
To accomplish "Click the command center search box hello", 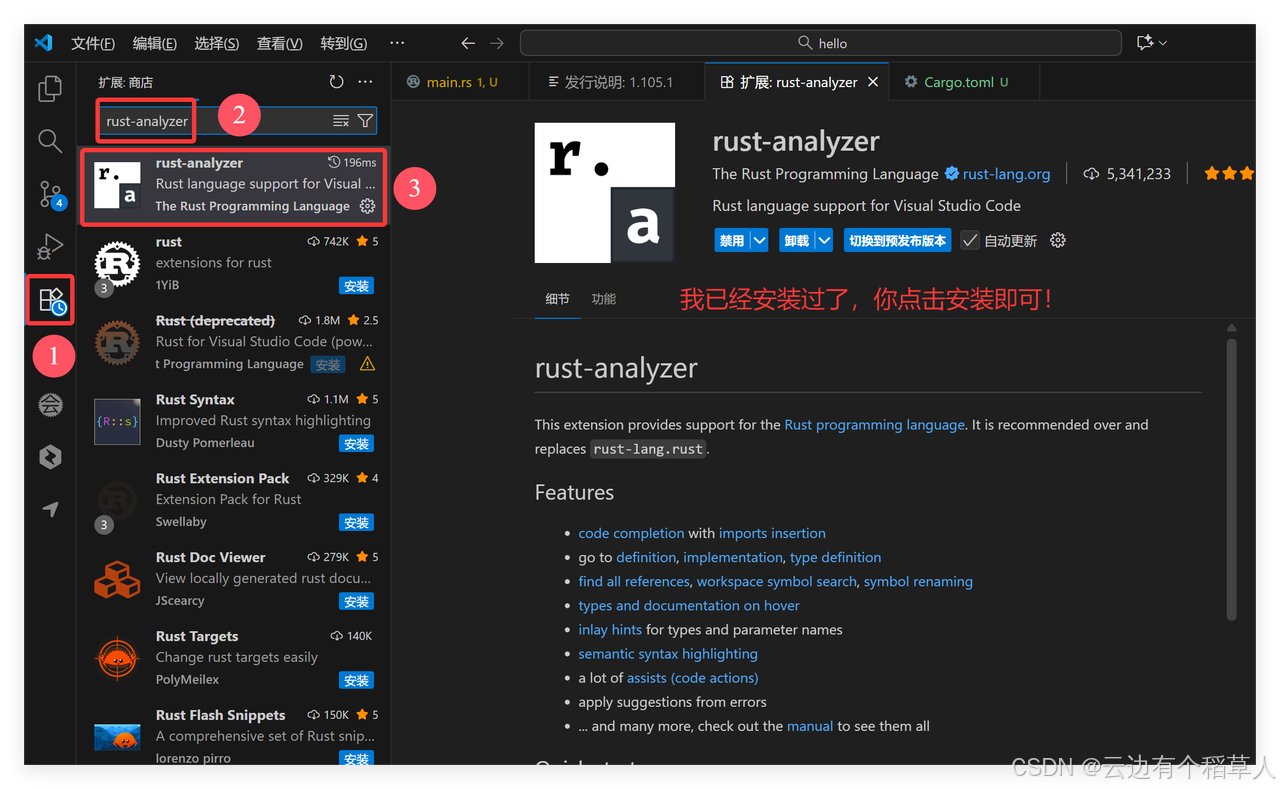I will (821, 43).
